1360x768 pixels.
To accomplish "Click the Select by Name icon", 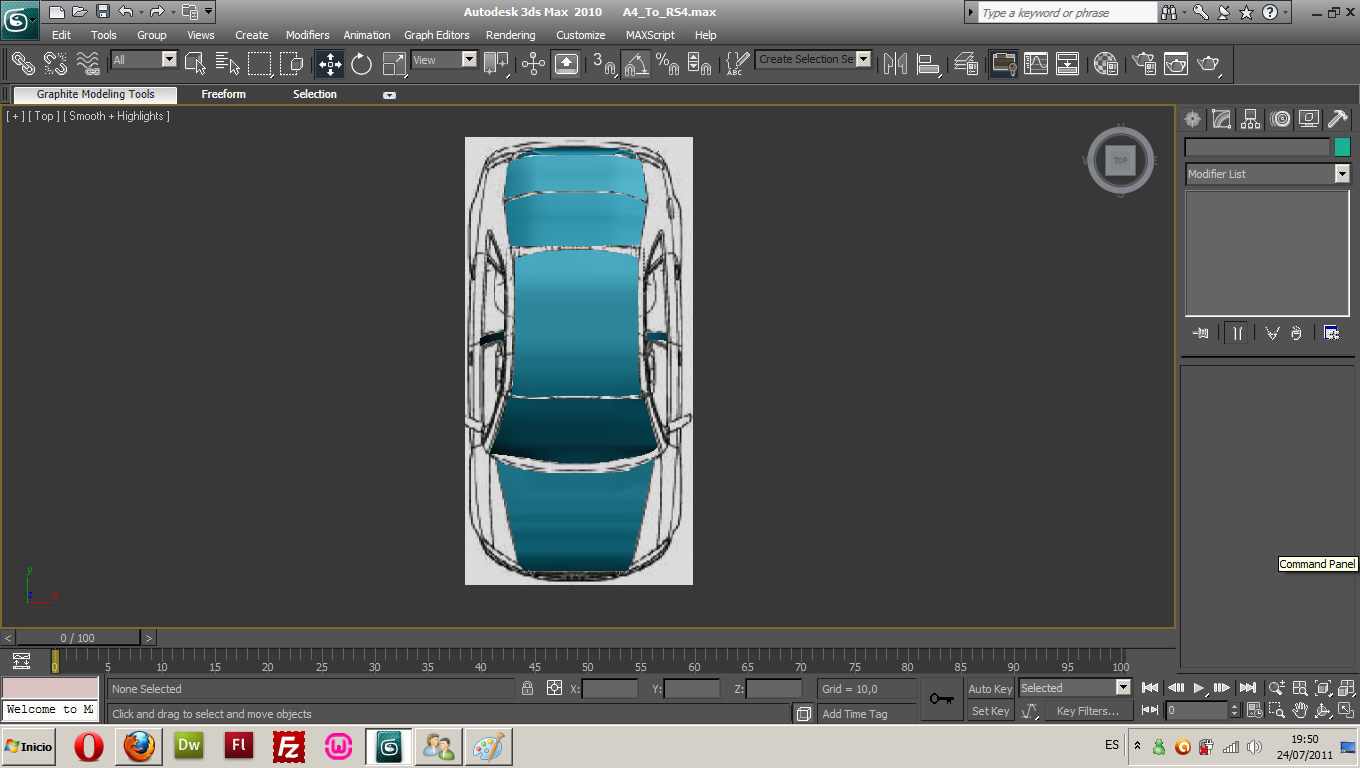I will pyautogui.click(x=227, y=64).
